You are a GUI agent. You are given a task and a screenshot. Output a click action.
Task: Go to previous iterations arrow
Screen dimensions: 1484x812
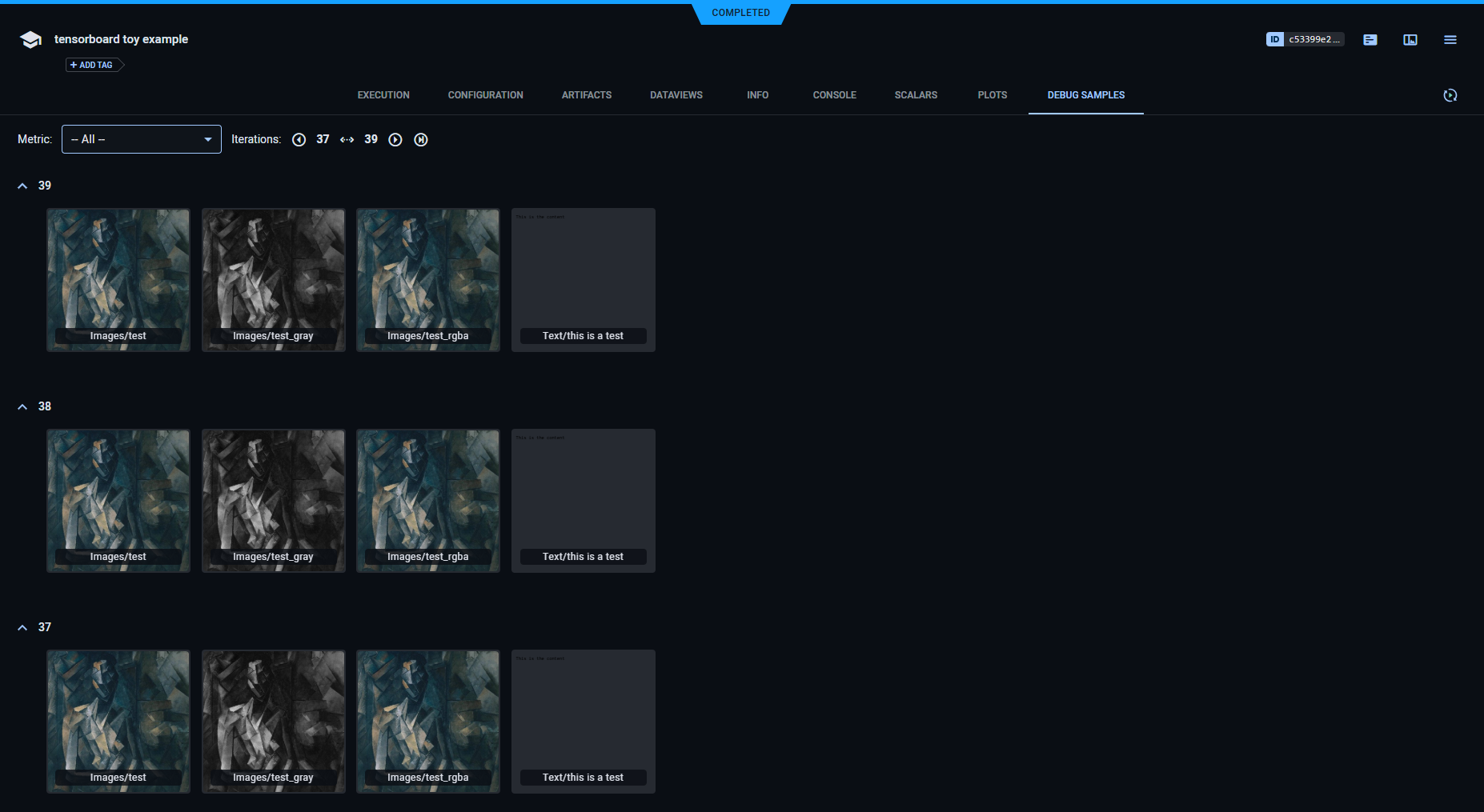coord(299,140)
